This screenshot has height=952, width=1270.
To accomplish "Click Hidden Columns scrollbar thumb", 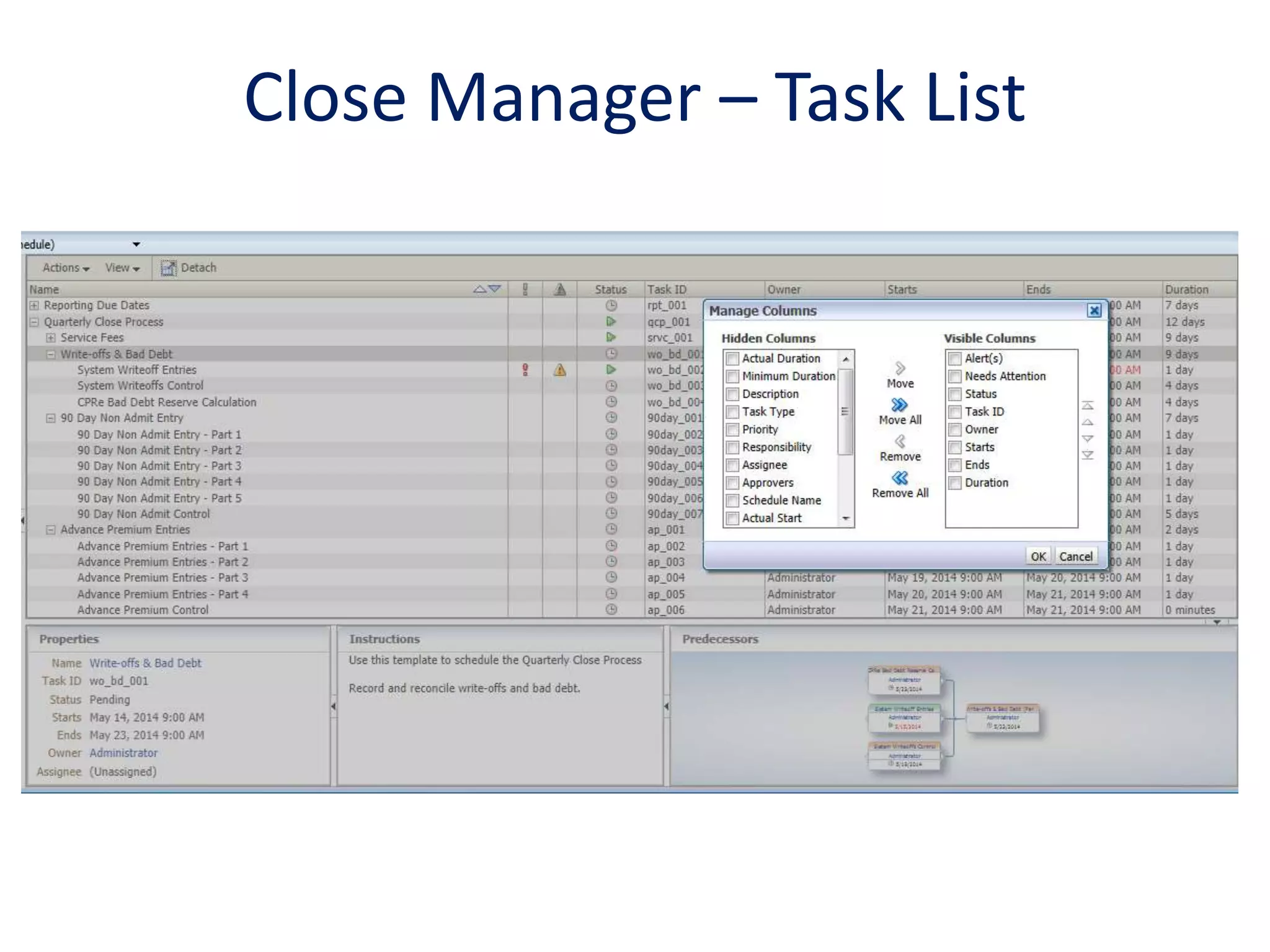I will pos(845,412).
